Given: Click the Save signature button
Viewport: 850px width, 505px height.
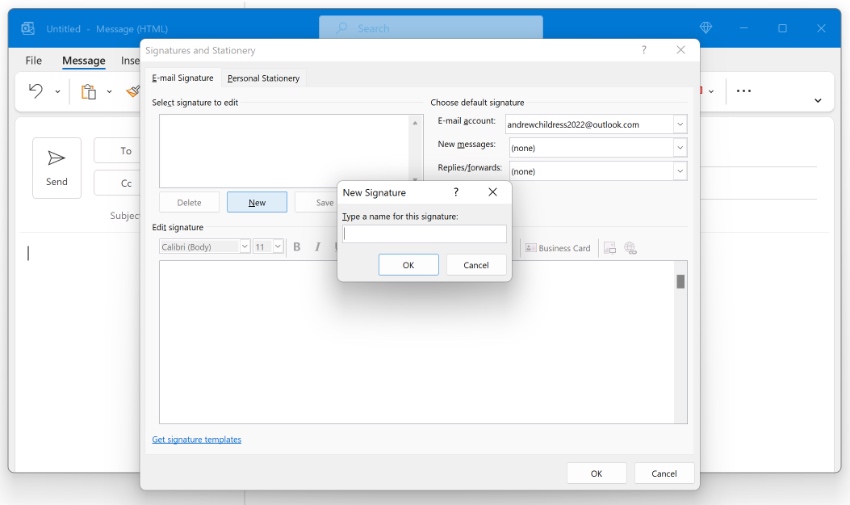Looking at the screenshot, I should [317, 203].
